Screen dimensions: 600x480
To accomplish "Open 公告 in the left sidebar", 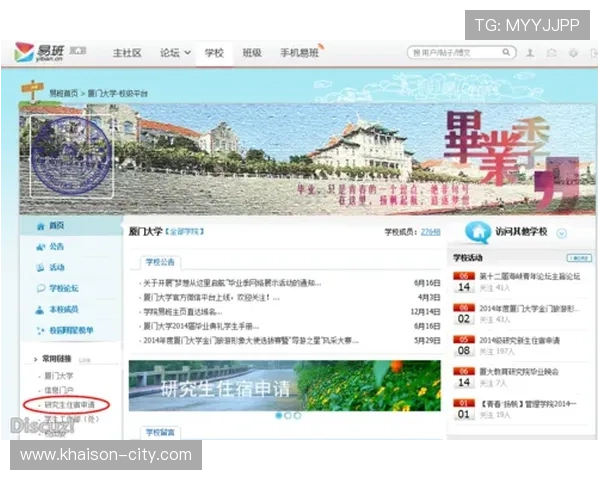I will (x=57, y=247).
